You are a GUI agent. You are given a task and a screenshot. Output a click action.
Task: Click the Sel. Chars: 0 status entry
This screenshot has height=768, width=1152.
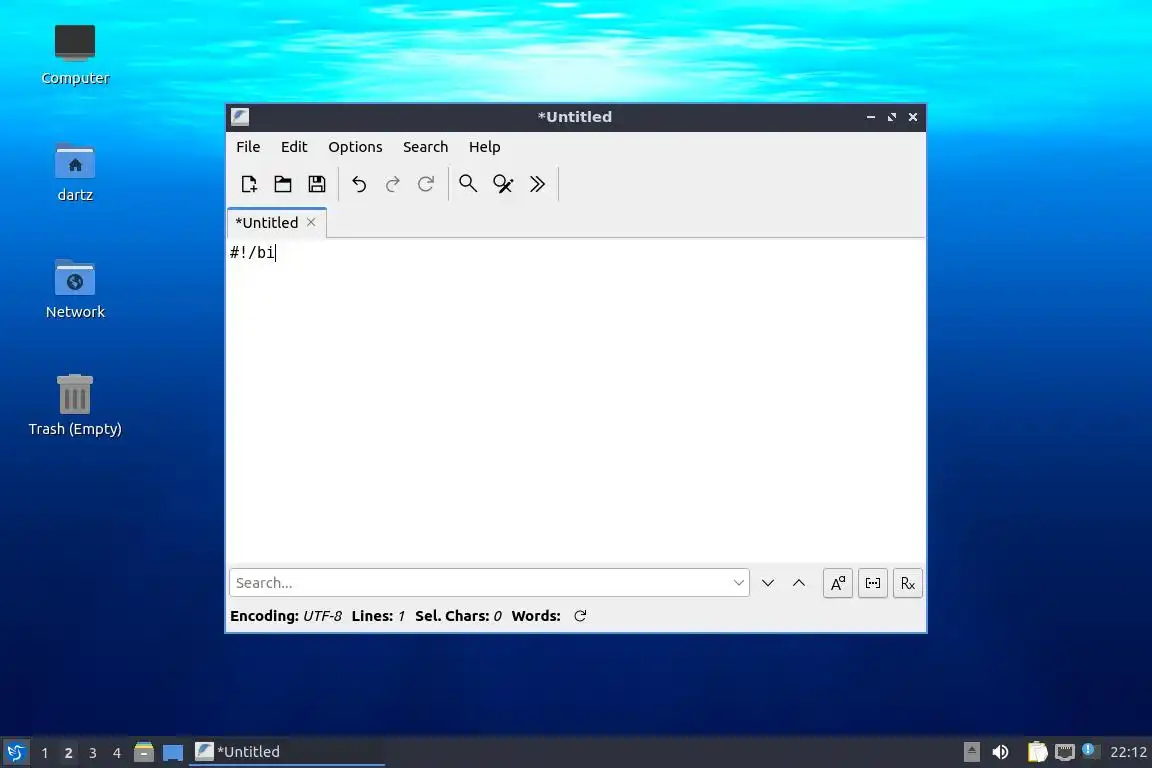458,616
